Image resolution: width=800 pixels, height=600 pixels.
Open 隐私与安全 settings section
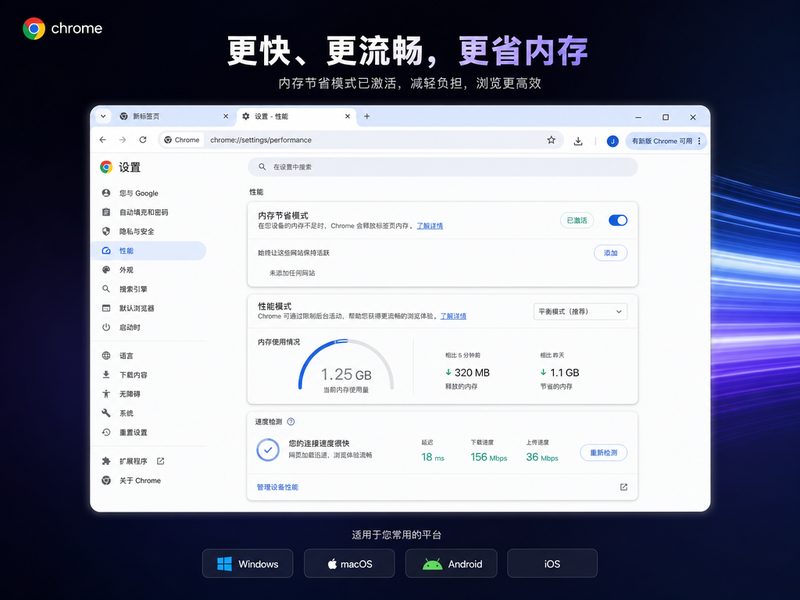click(x=149, y=231)
